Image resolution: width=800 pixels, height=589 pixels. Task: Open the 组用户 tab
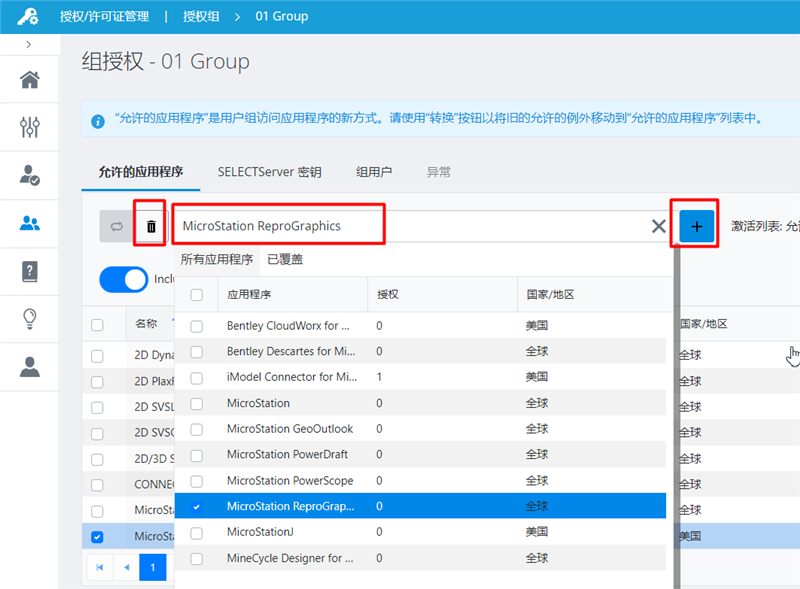point(374,172)
